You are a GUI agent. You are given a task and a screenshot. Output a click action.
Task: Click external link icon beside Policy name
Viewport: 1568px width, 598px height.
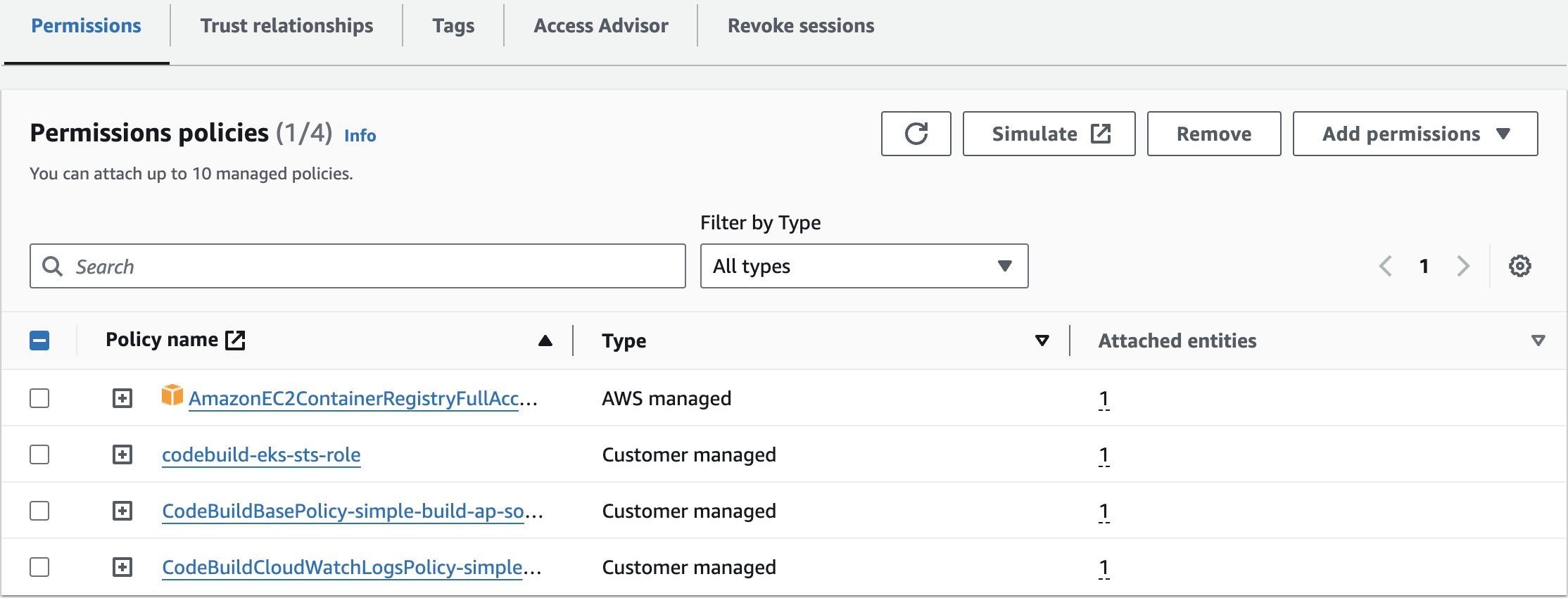tap(235, 341)
